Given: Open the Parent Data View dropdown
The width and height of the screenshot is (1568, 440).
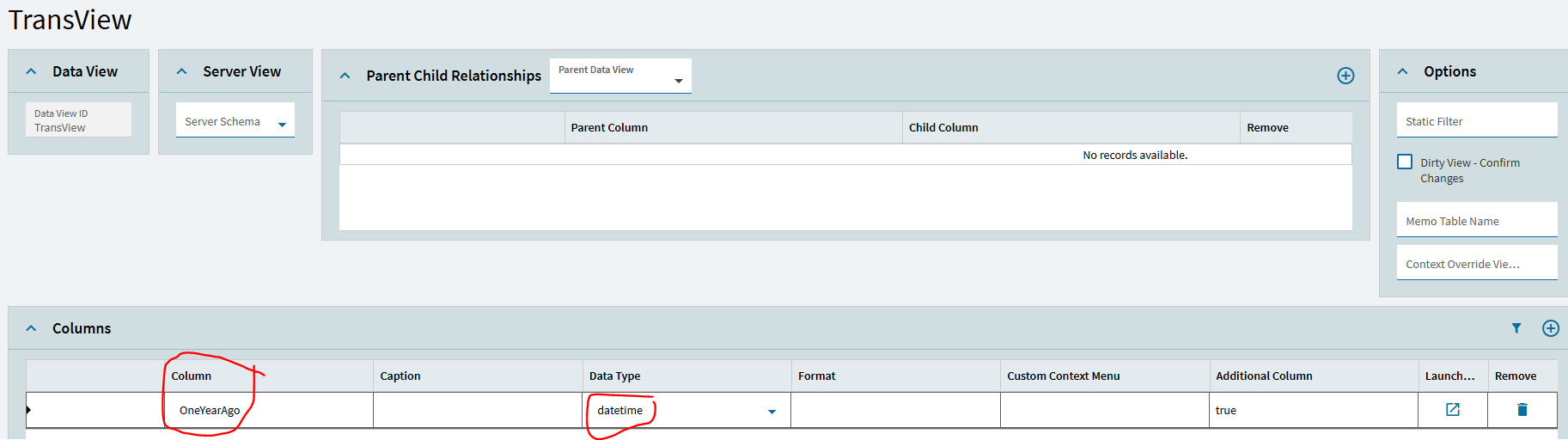Looking at the screenshot, I should 620,76.
